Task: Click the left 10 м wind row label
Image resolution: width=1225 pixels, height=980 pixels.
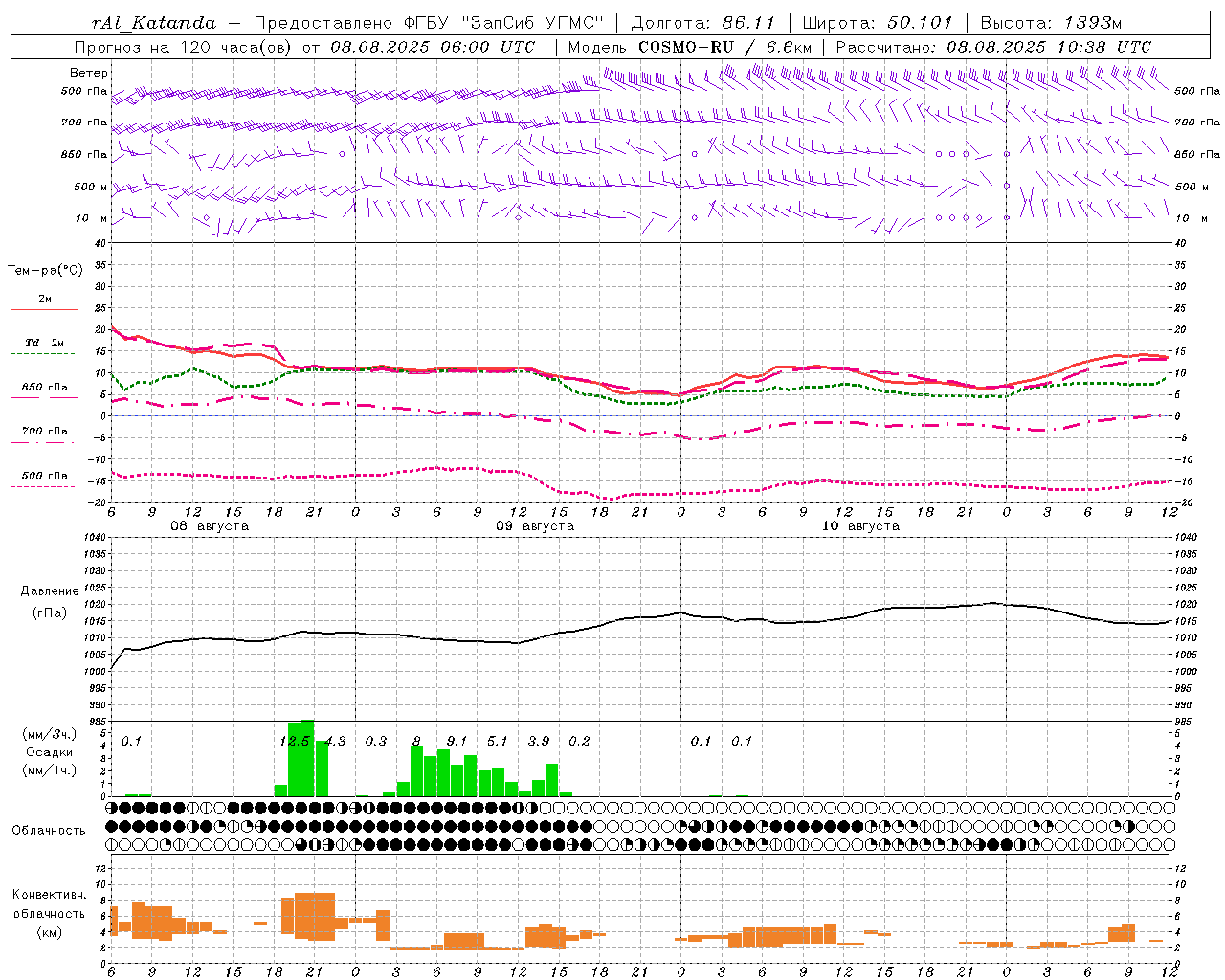Action: point(91,218)
